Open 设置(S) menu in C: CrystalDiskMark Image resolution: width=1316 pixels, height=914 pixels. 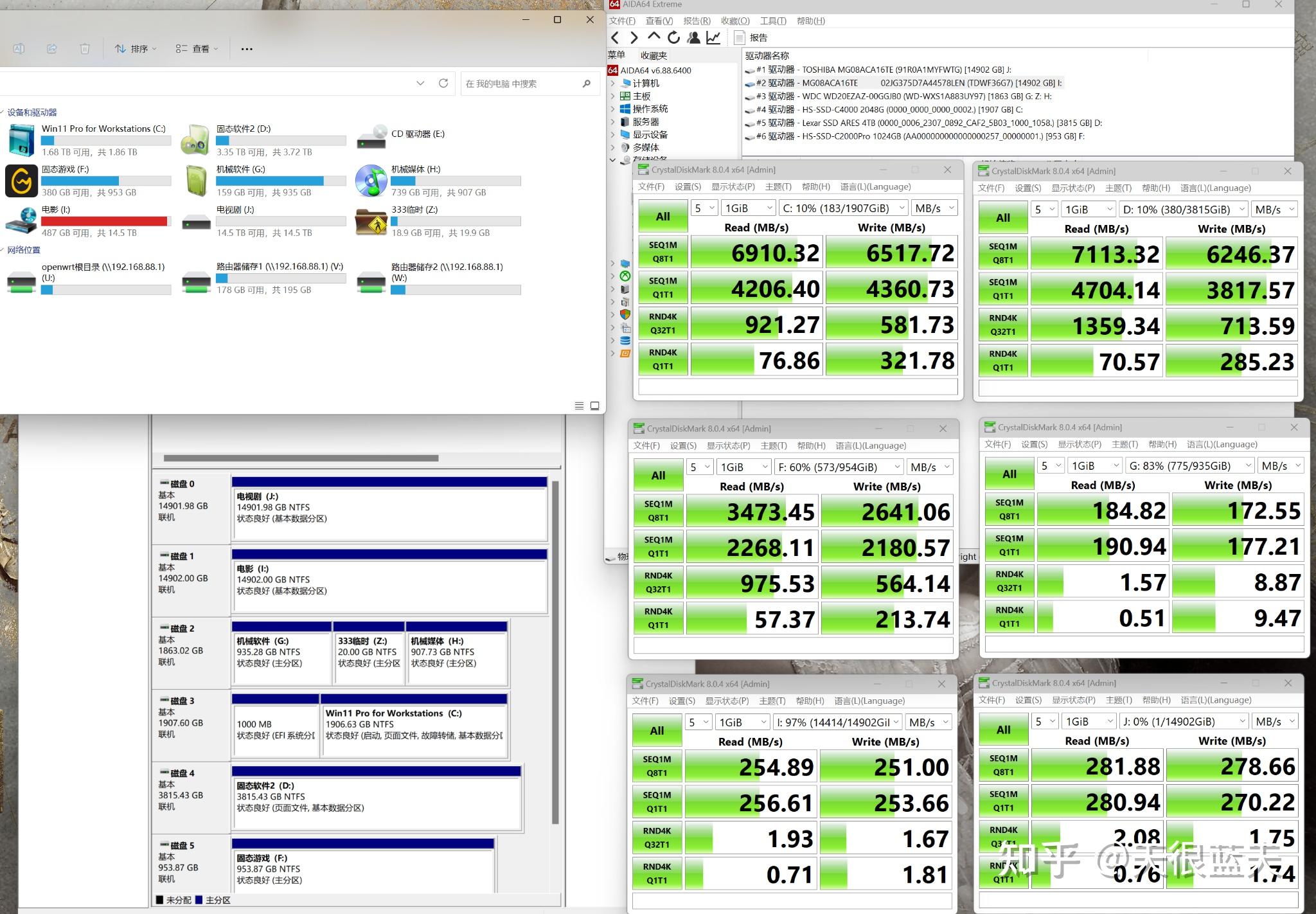pos(688,187)
